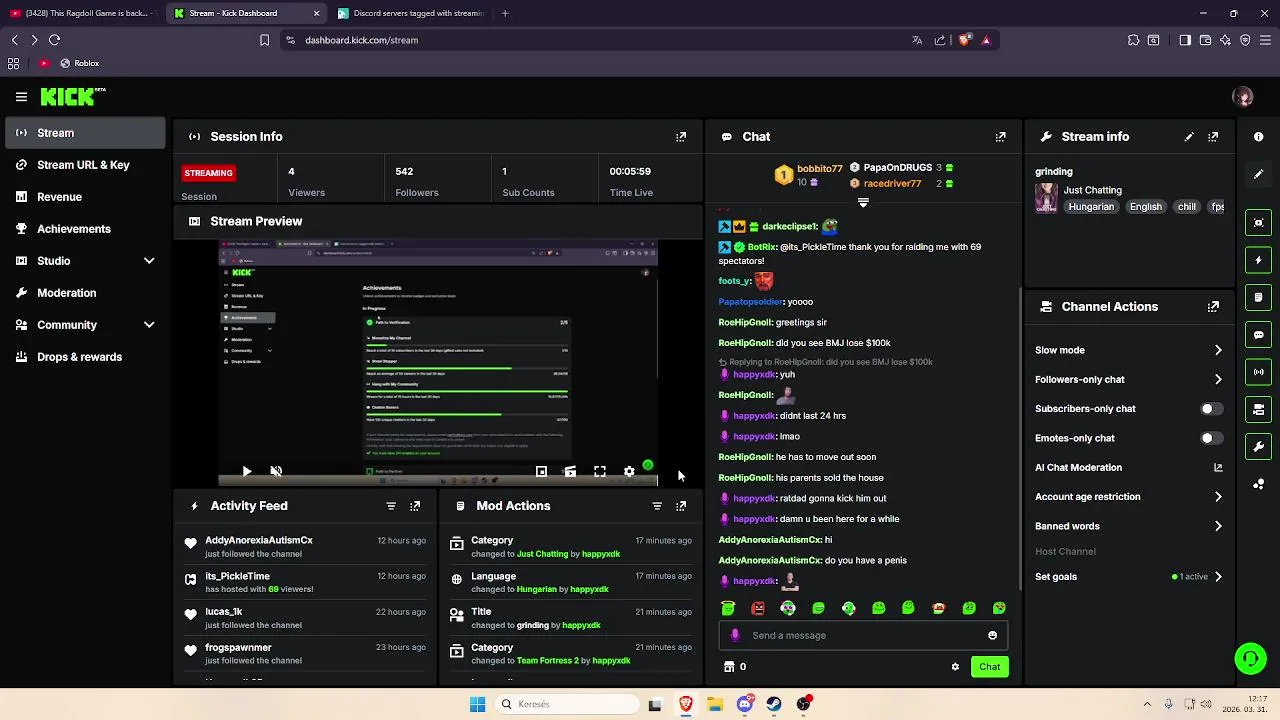
Task: Pop out the Channel Actions panel
Action: coord(1213,307)
